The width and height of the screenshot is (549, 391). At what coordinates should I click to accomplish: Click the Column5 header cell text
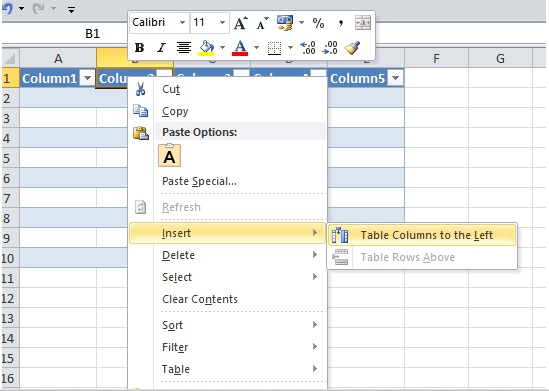coord(357,78)
